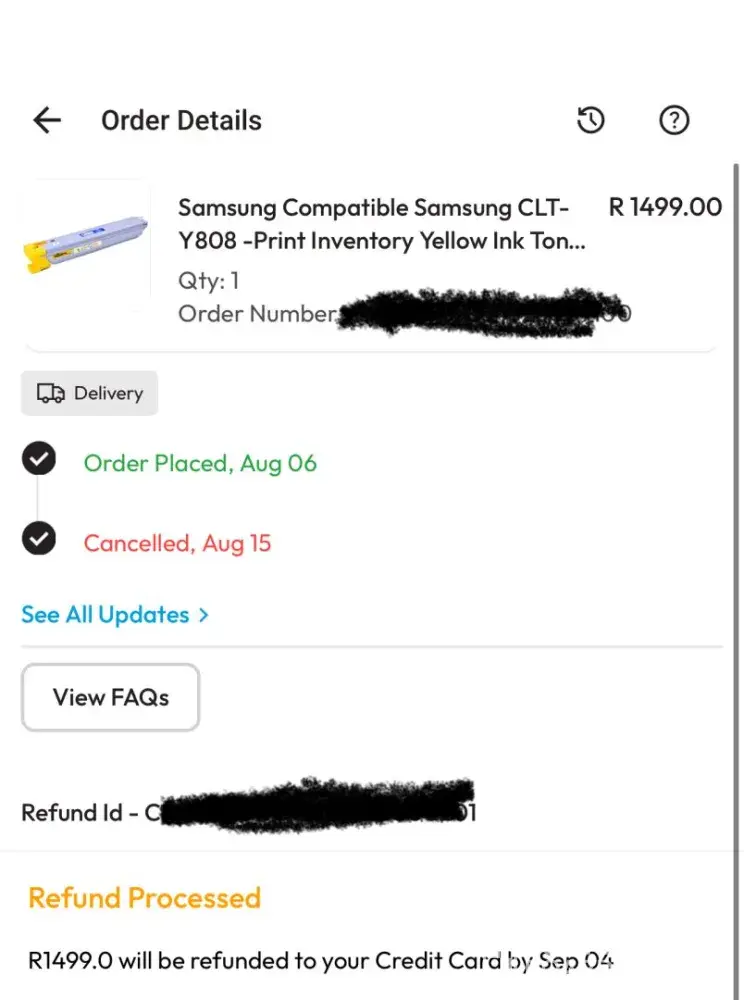This screenshot has width=744, height=1000.
Task: Tap the R 1499.00 price
Action: [665, 207]
